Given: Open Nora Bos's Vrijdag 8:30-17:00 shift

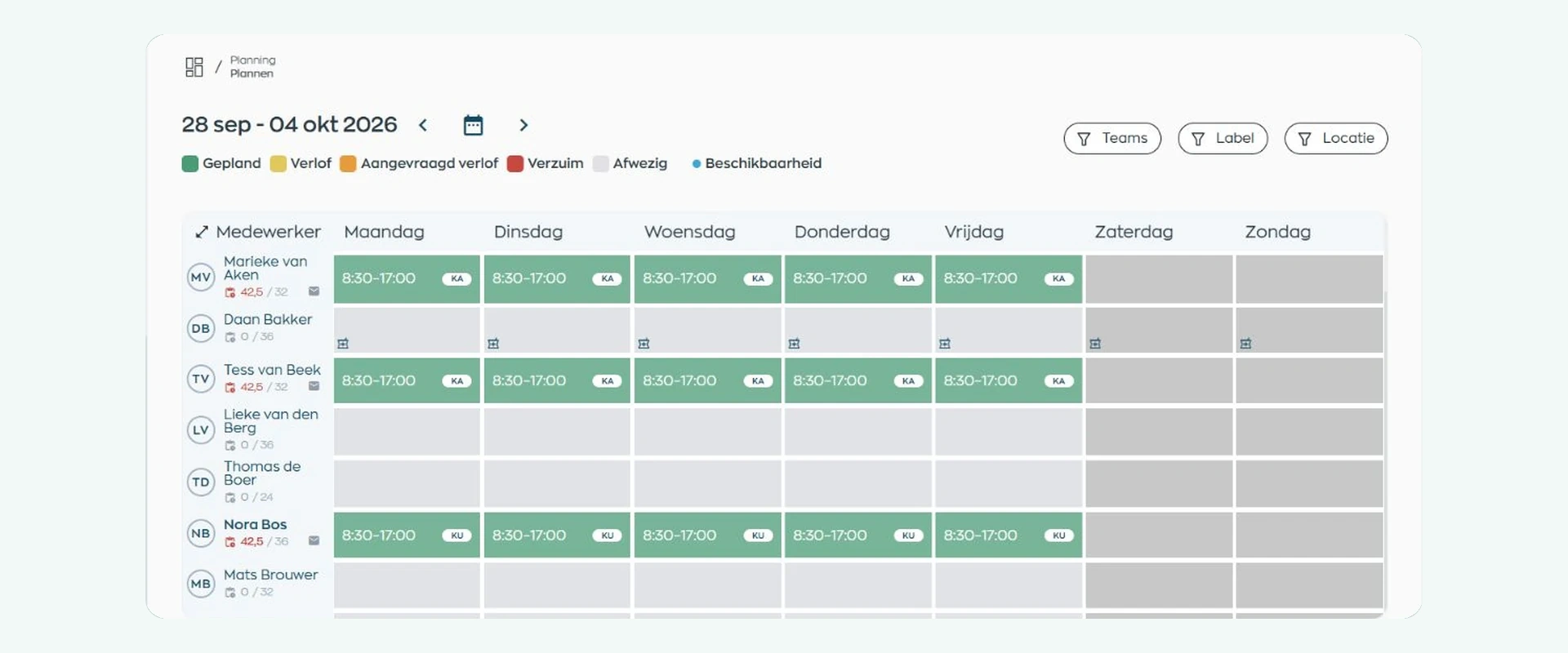Looking at the screenshot, I should (1009, 535).
